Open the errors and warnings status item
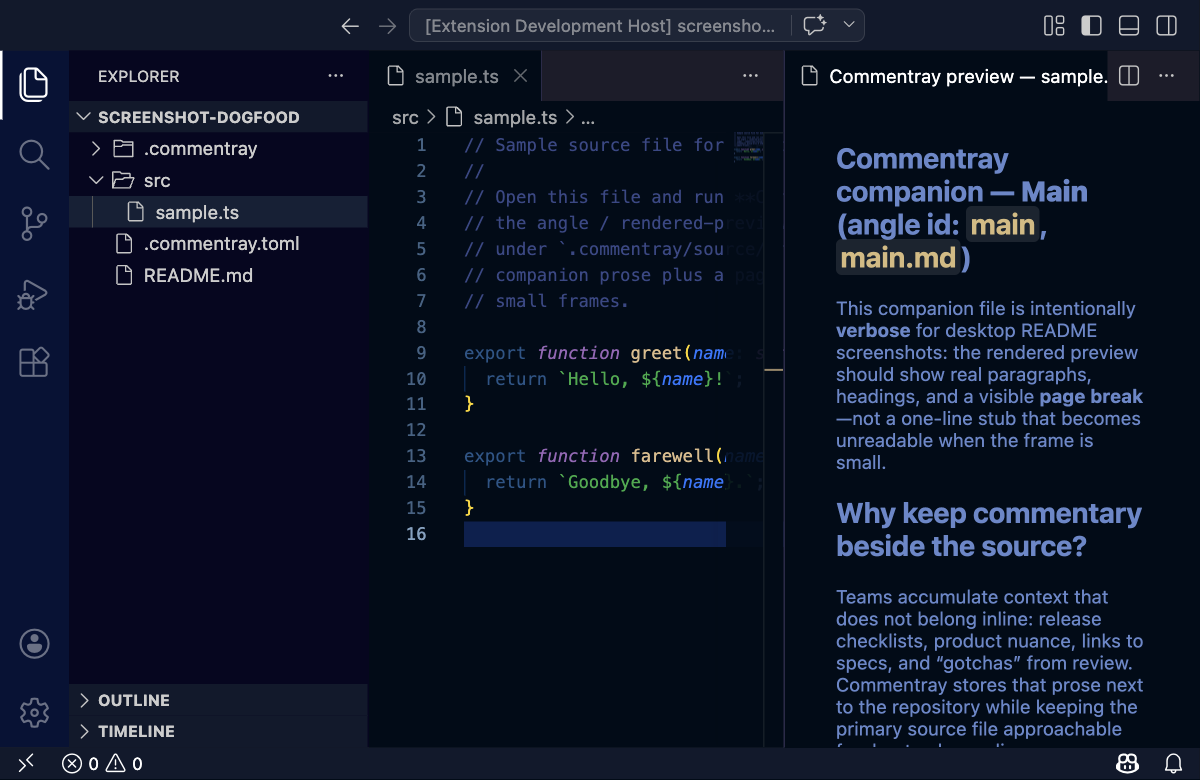The width and height of the screenshot is (1200, 780). [x=102, y=764]
